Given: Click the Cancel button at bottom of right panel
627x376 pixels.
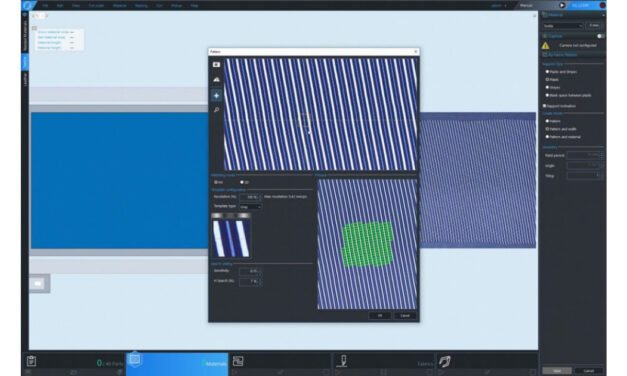Looking at the screenshot, I should 589,371.
